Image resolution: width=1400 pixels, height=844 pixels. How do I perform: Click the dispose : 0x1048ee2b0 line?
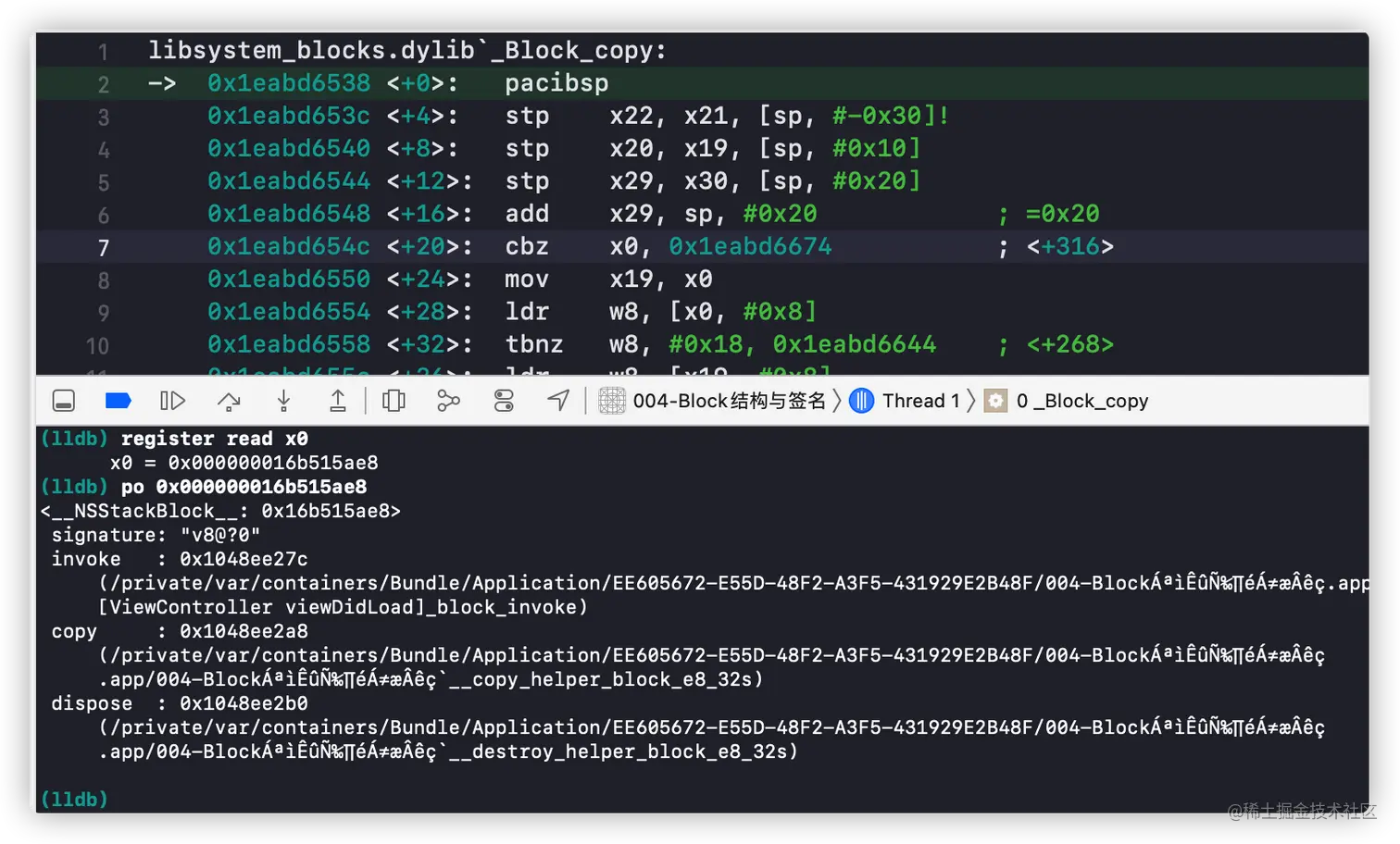click(x=180, y=703)
